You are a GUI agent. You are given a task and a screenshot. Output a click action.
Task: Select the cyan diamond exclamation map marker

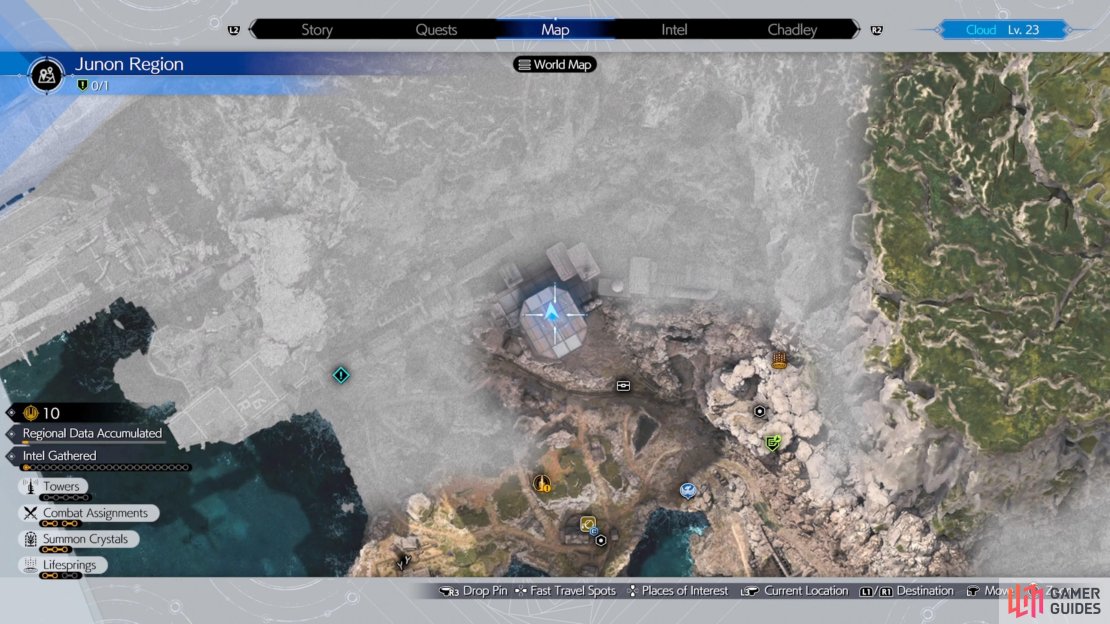pos(341,375)
